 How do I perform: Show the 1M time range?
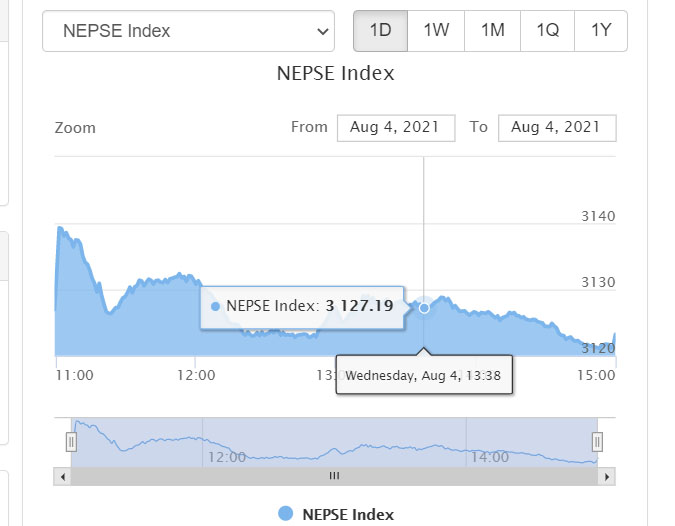point(492,30)
